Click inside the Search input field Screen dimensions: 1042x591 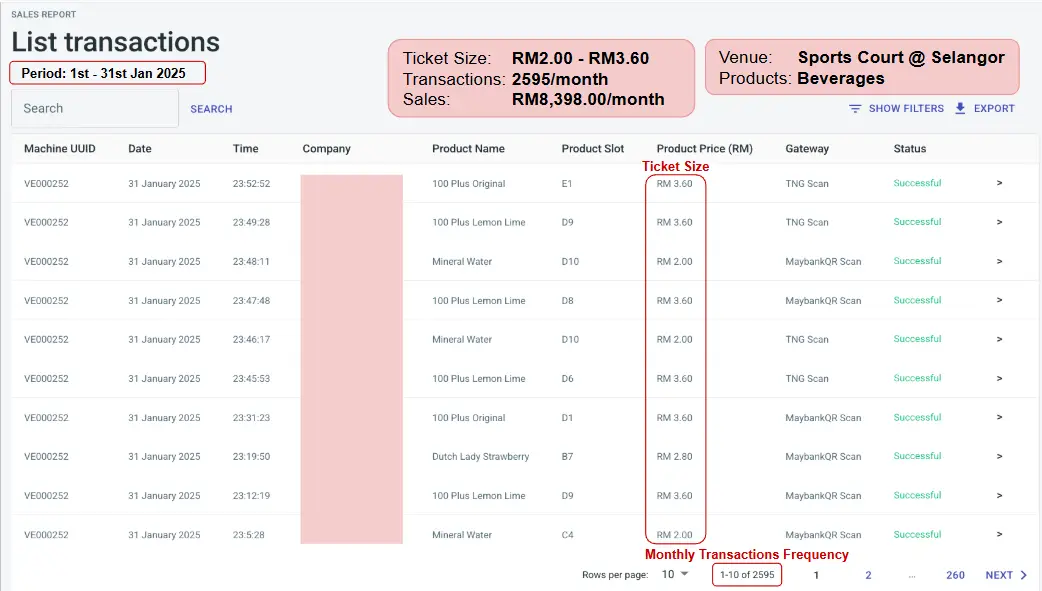coord(94,108)
